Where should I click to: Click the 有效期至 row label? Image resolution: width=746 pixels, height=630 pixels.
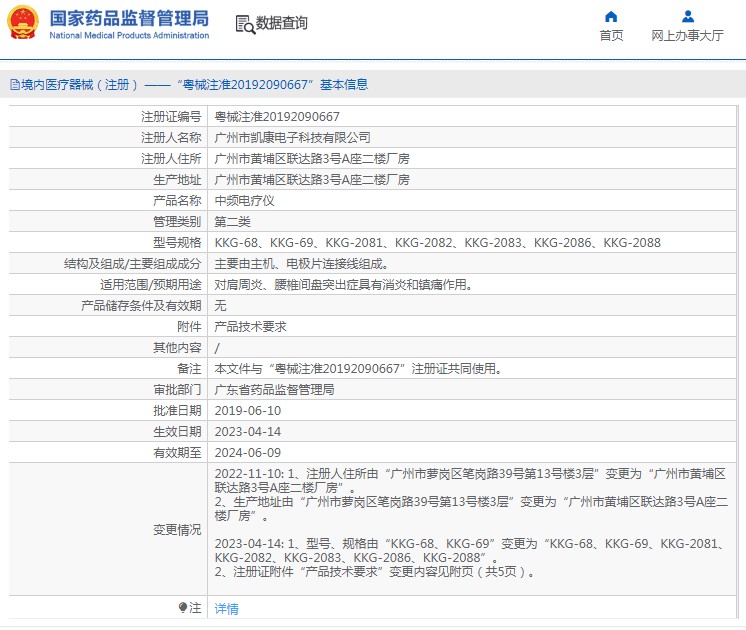(177, 453)
